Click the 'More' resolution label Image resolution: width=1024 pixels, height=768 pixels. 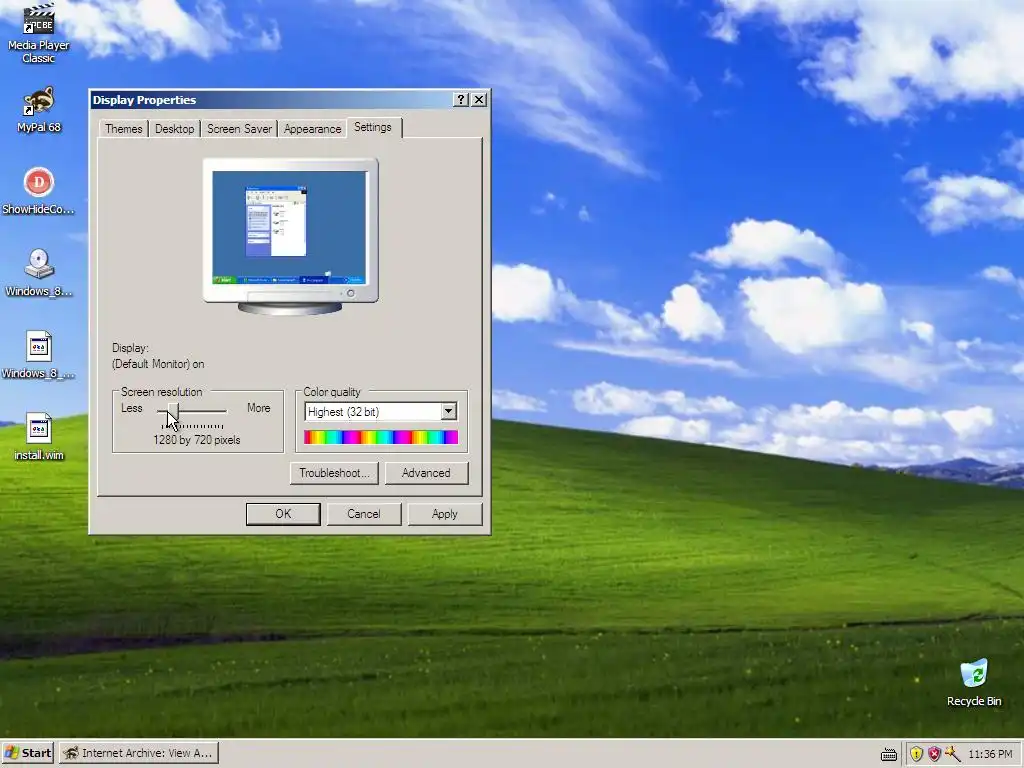(x=259, y=408)
